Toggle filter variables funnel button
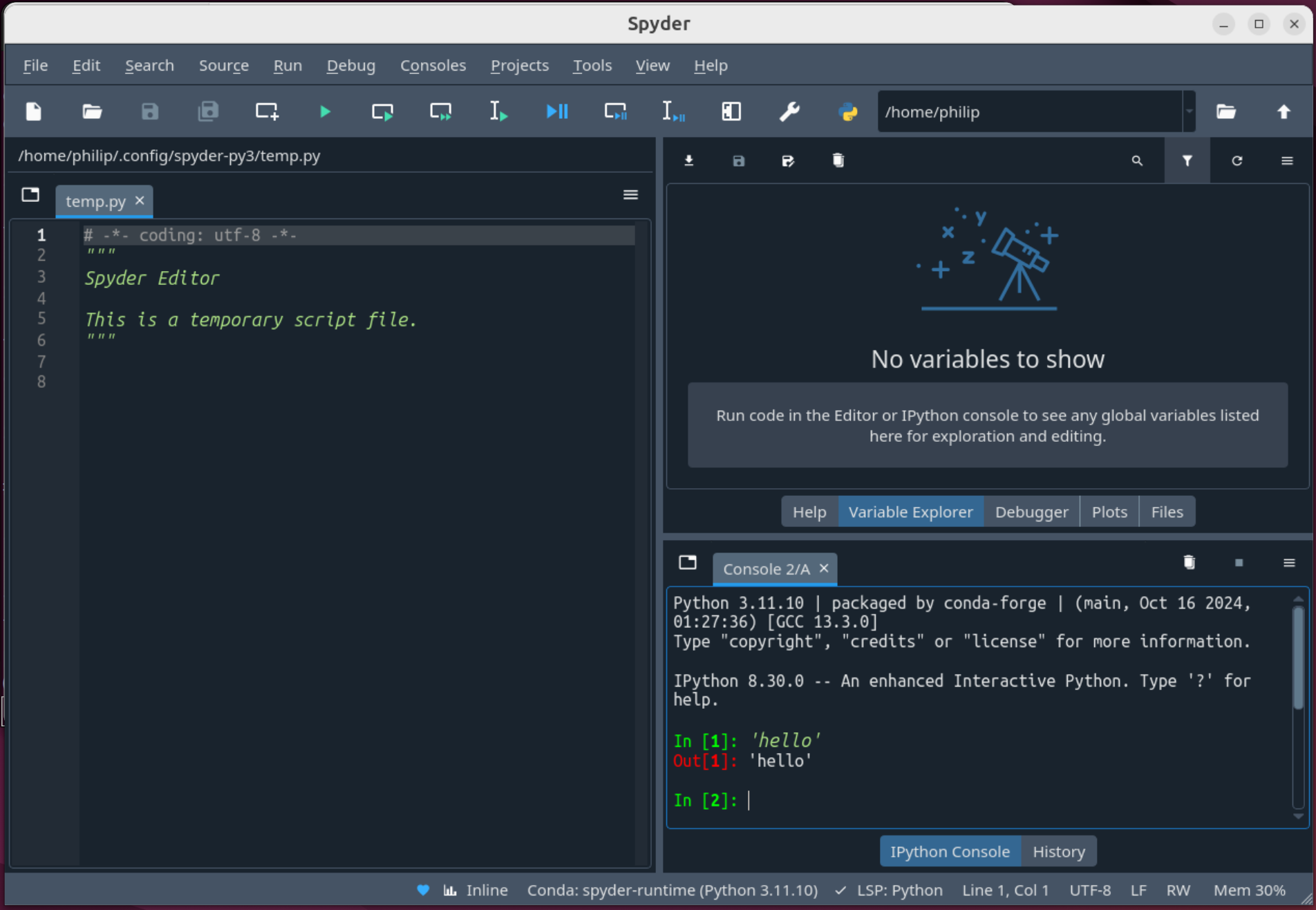1316x910 pixels. pos(1187,160)
